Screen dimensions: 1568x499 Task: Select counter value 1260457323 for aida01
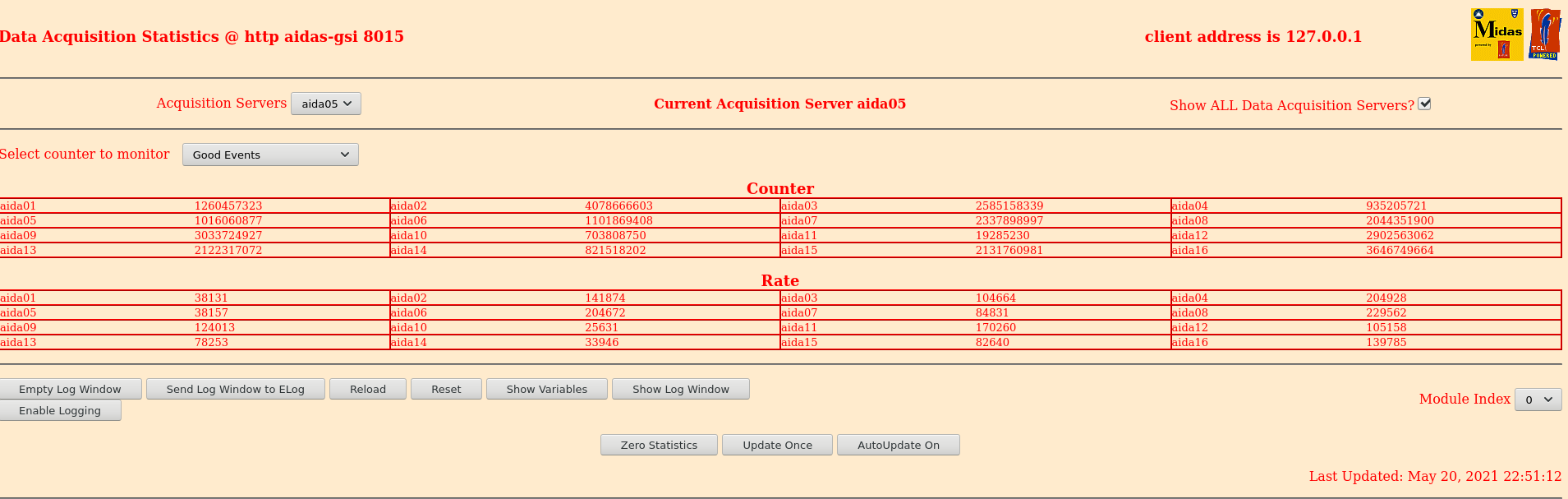coord(228,206)
